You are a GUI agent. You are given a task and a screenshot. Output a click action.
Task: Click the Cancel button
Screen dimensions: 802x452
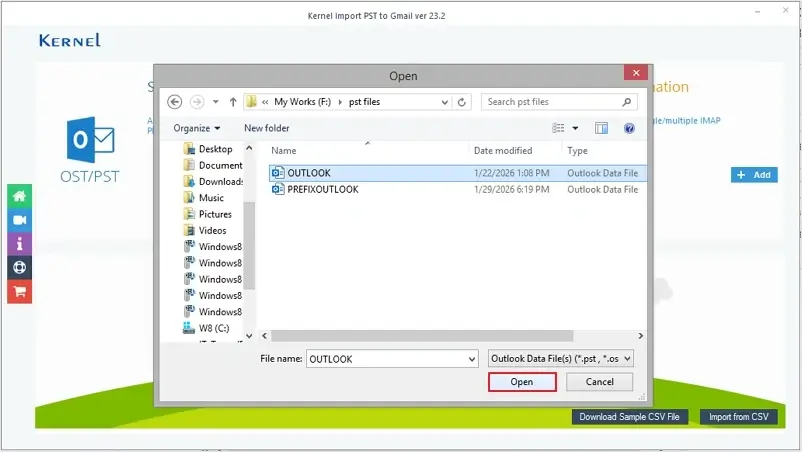tap(599, 382)
